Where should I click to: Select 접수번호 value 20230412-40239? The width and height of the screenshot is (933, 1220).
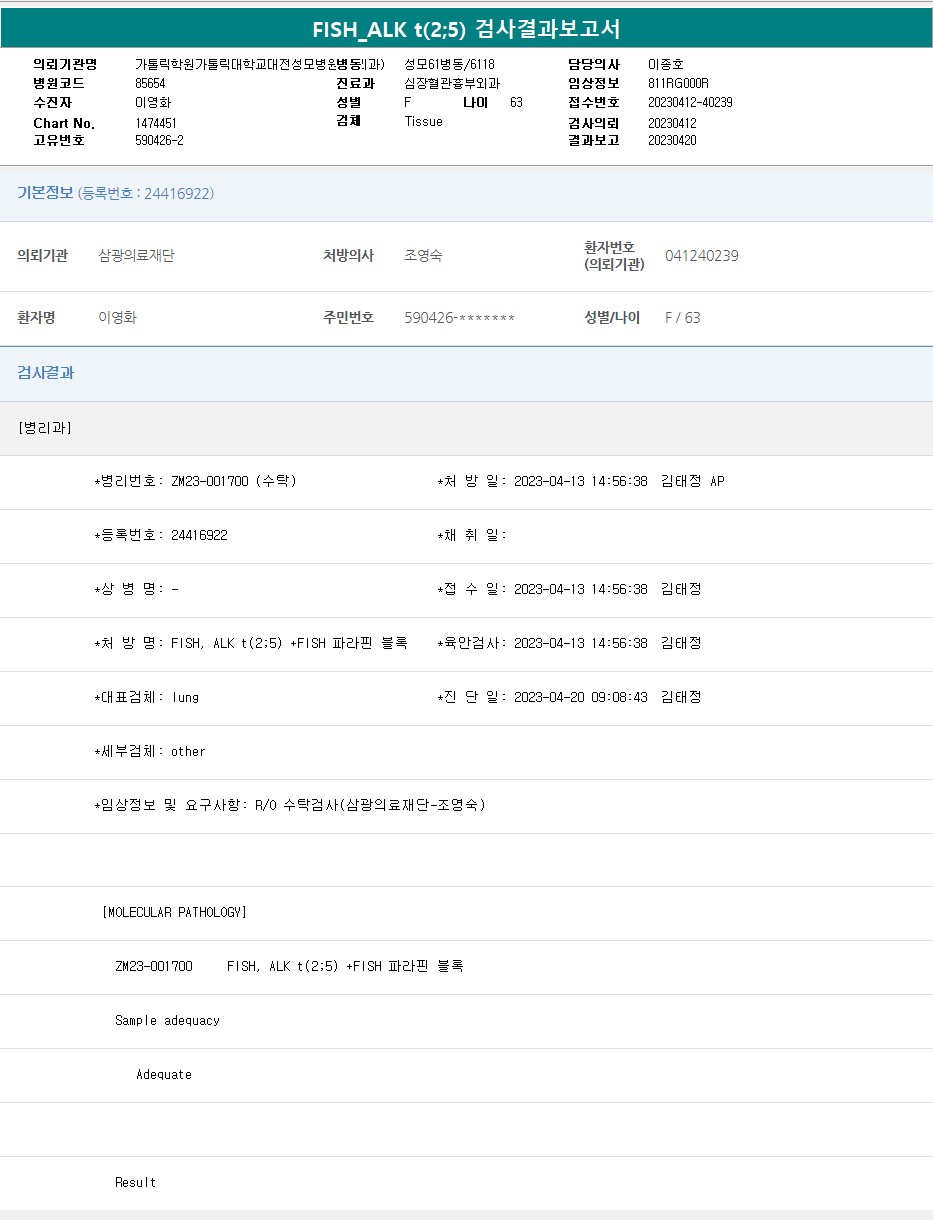[x=690, y=102]
